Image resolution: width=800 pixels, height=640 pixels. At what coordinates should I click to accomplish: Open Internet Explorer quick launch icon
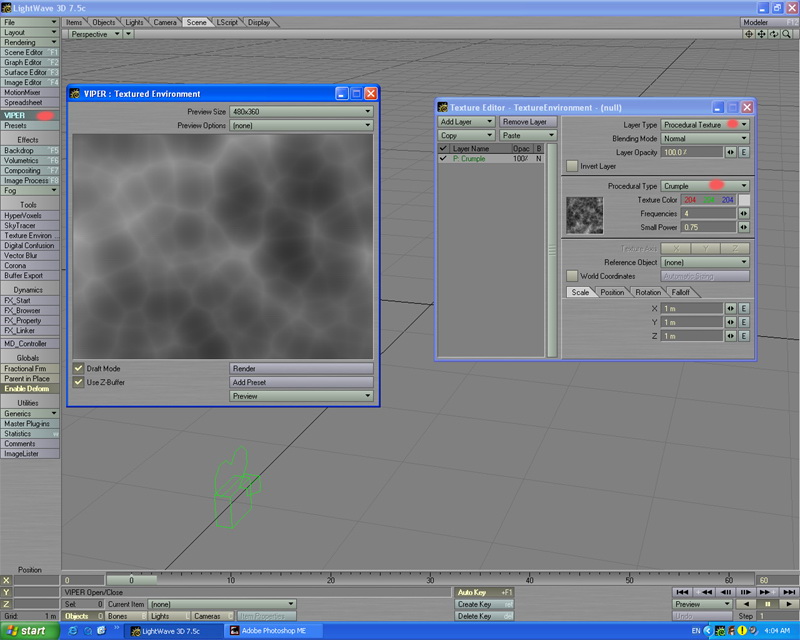click(73, 631)
